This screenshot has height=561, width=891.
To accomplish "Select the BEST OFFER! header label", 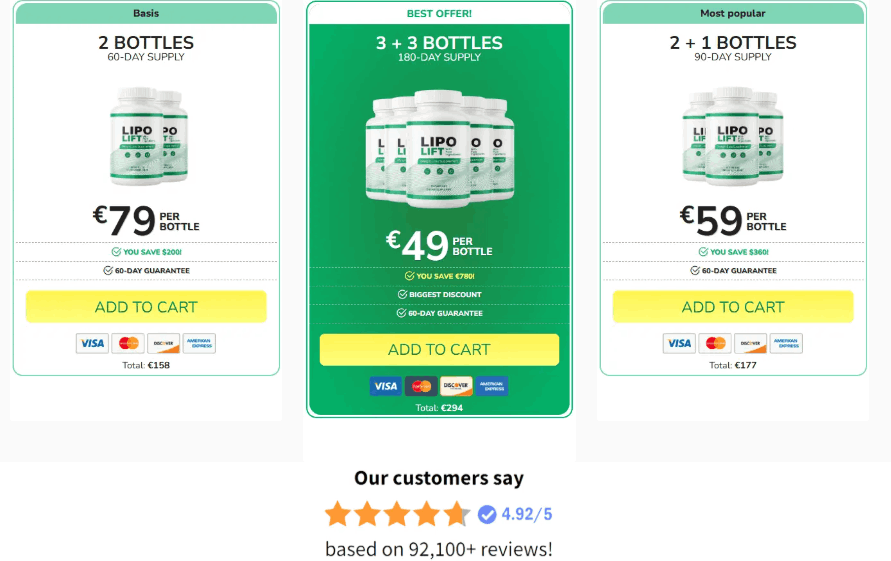I will pos(439,14).
